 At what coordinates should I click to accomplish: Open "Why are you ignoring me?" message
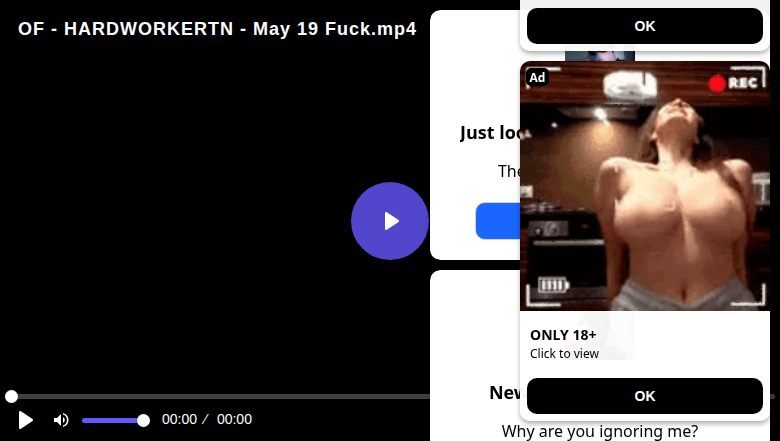(x=599, y=431)
